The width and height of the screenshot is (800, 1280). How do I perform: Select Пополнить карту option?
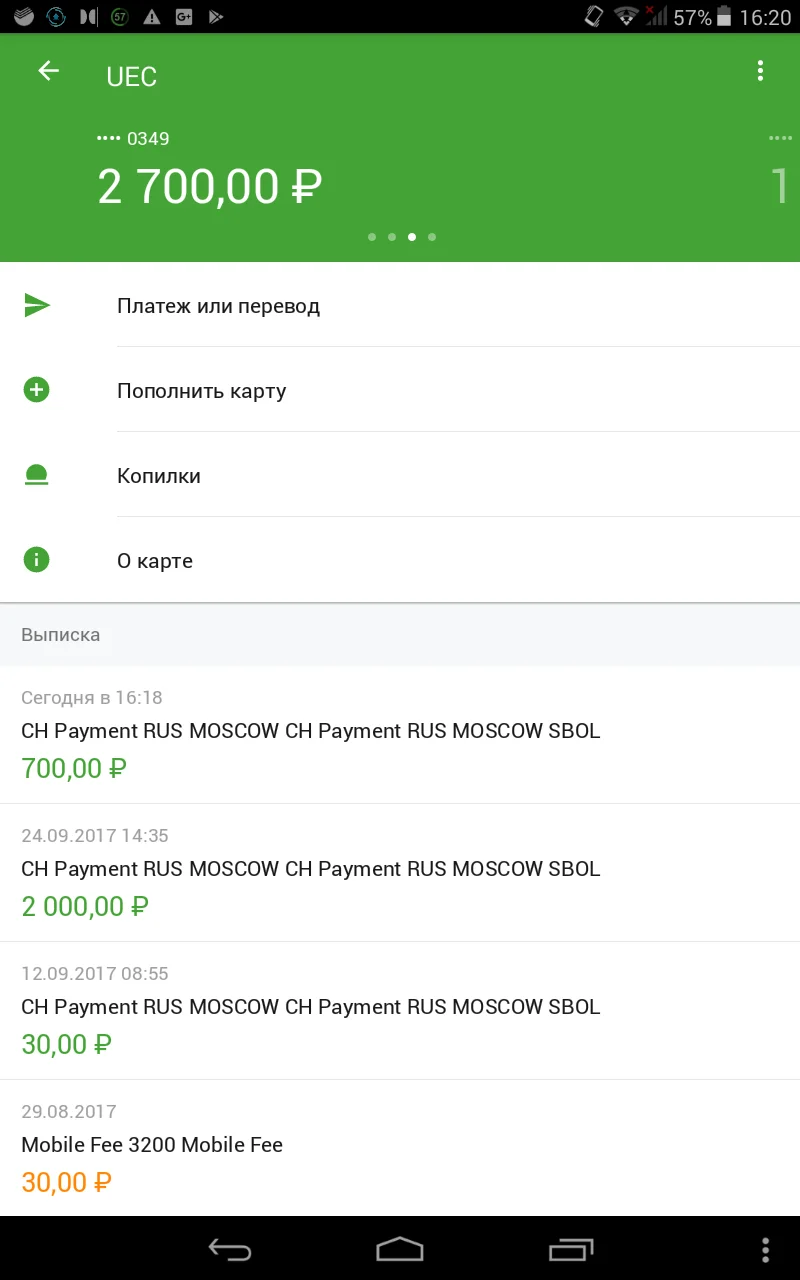tap(201, 391)
